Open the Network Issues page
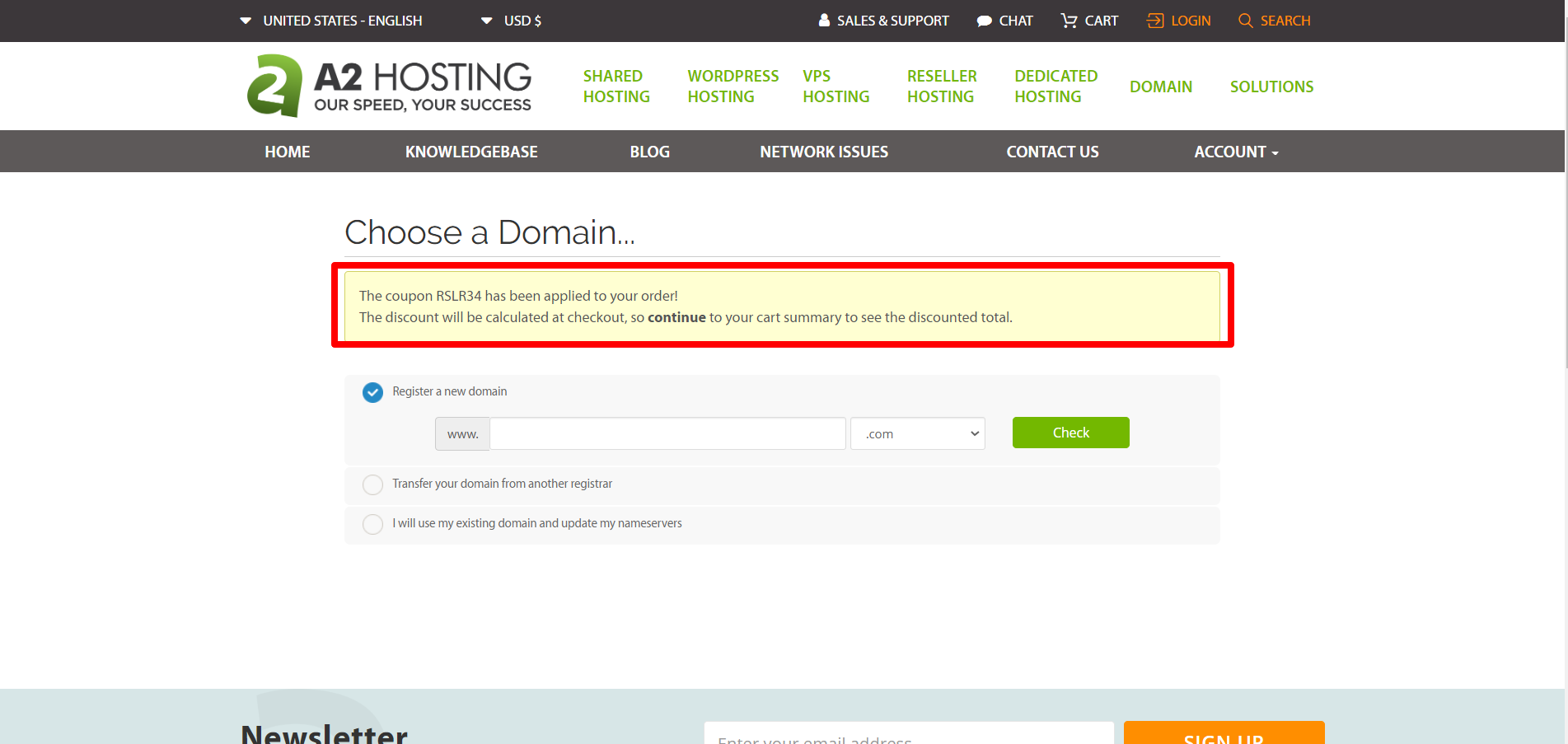The height and width of the screenshot is (744, 1568). pyautogui.click(x=824, y=152)
